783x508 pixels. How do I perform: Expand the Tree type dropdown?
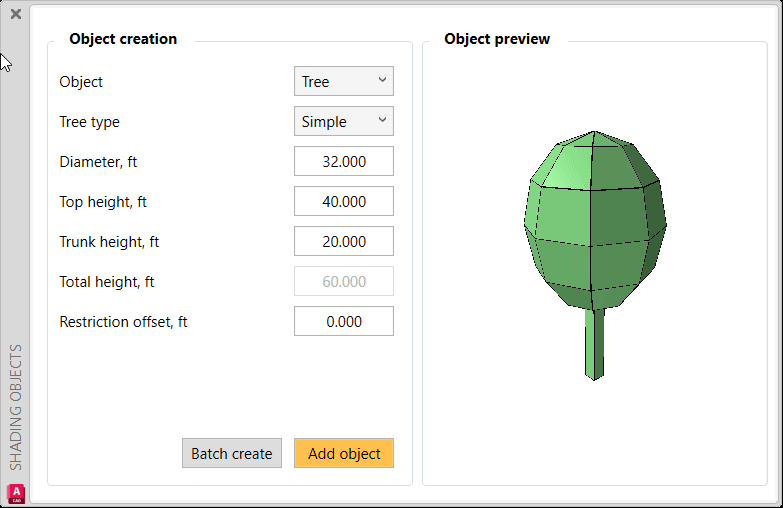(x=343, y=122)
